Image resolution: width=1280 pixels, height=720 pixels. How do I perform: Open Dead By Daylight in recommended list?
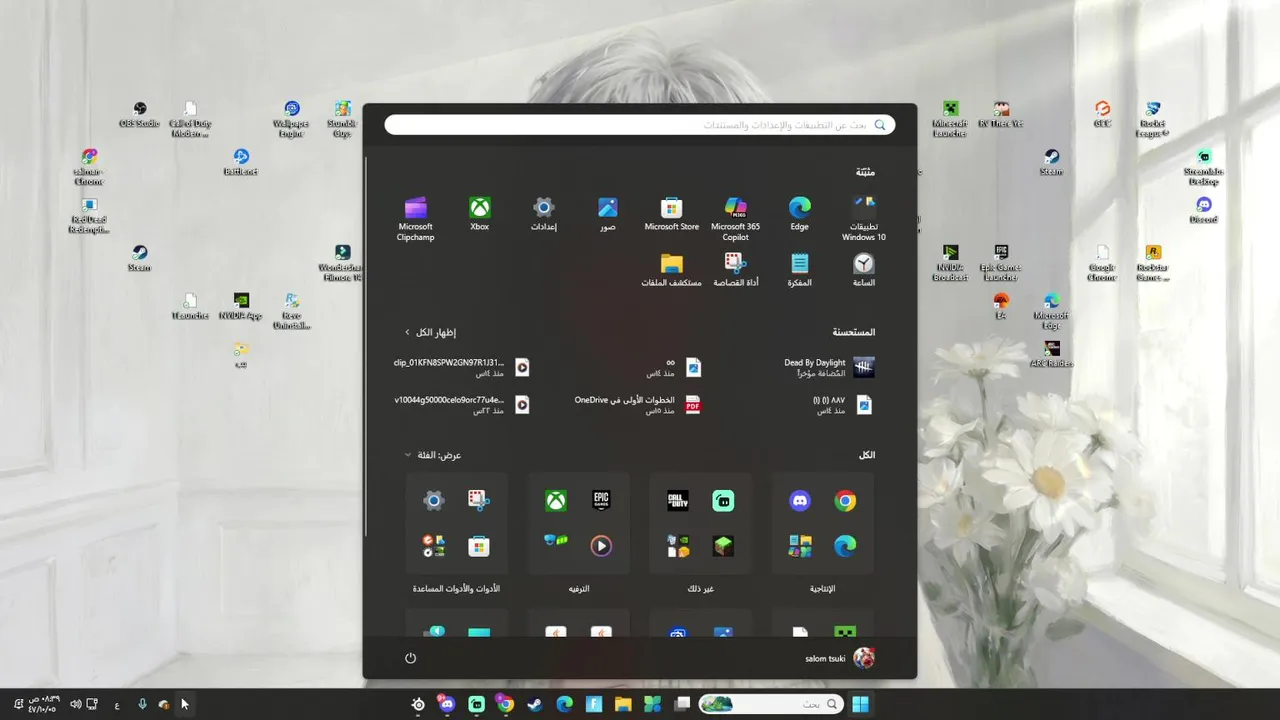(828, 367)
